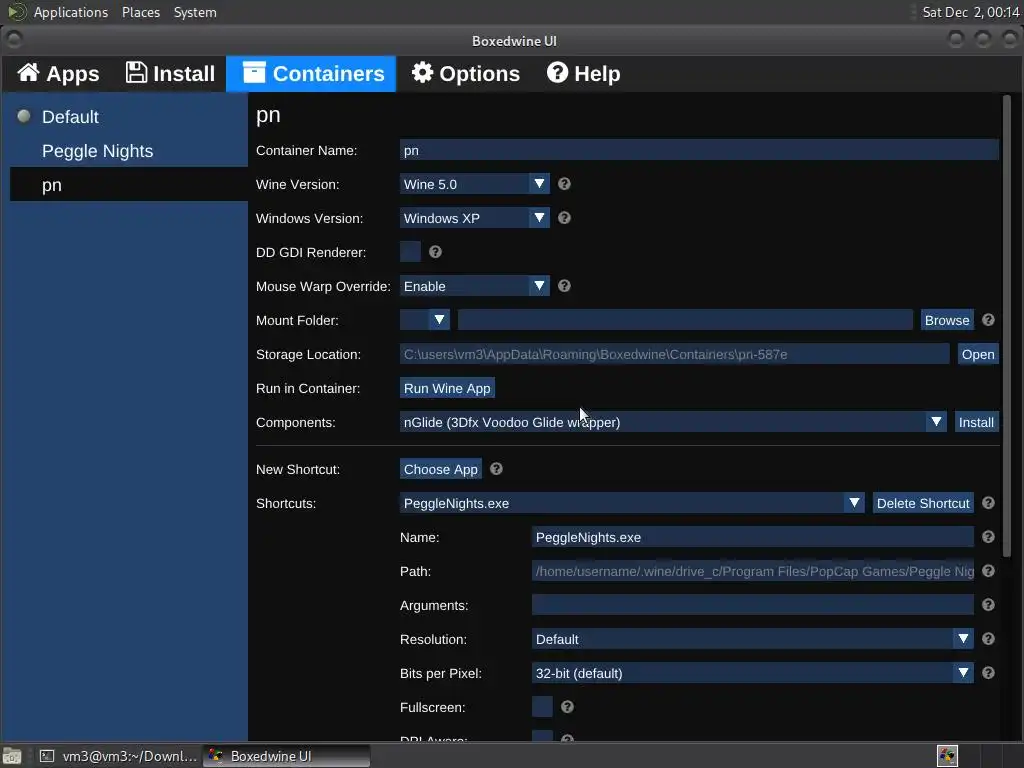
Task: Switch to the Help tab
Action: click(x=583, y=74)
